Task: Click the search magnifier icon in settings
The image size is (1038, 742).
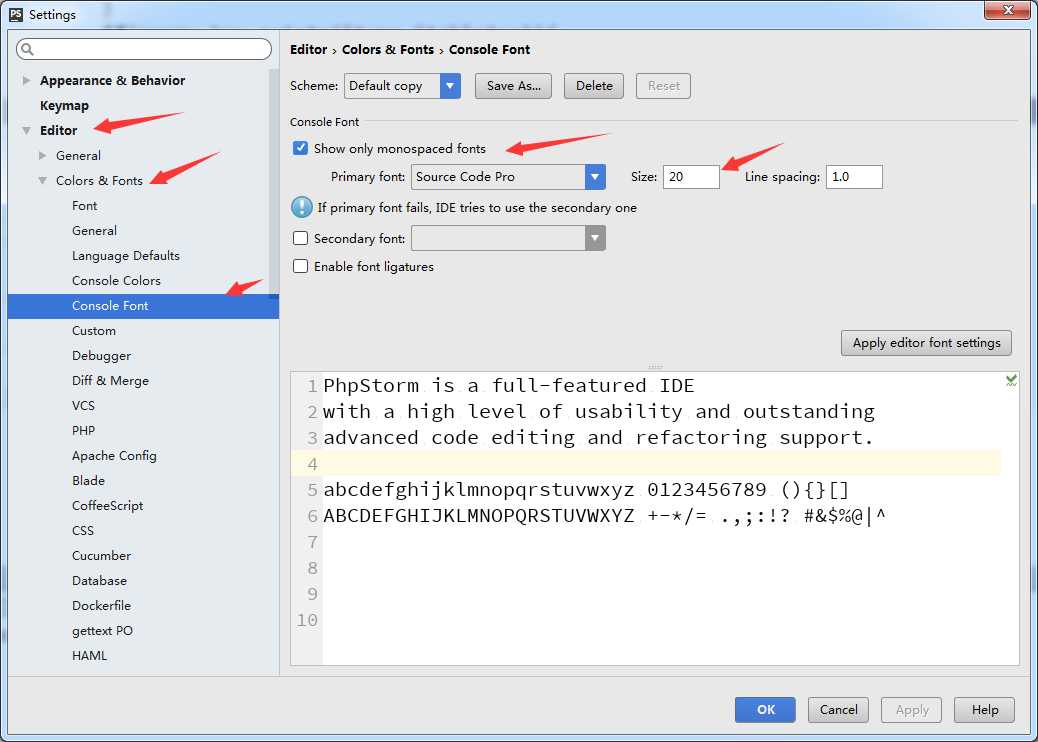Action: tap(27, 49)
